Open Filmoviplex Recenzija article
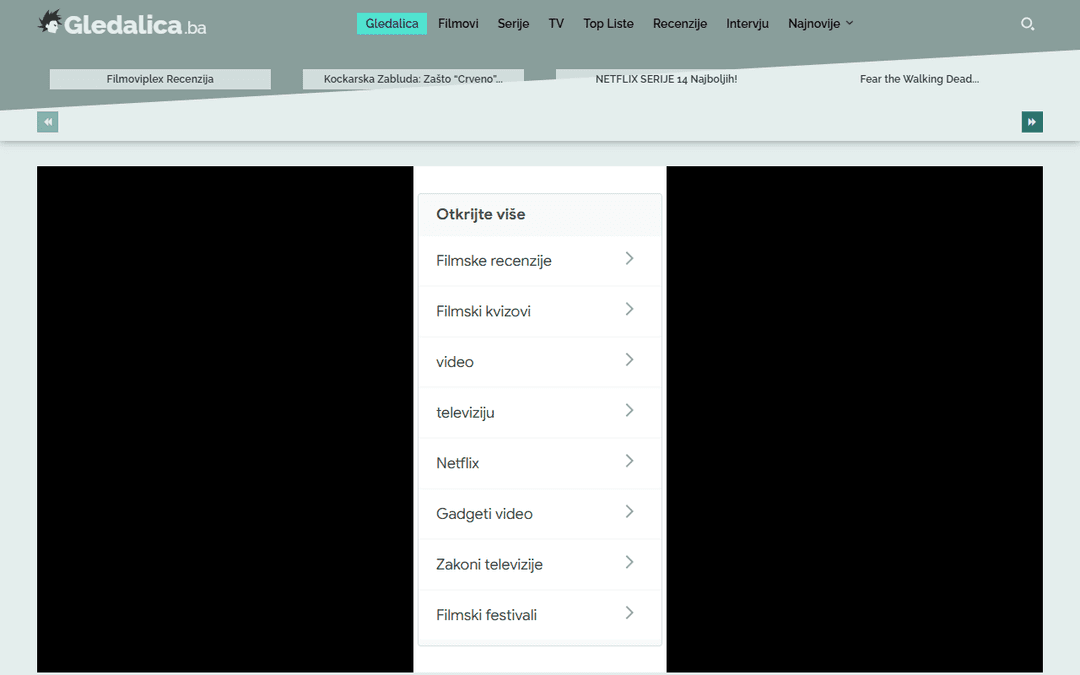Viewport: 1080px width, 675px height. coord(160,79)
